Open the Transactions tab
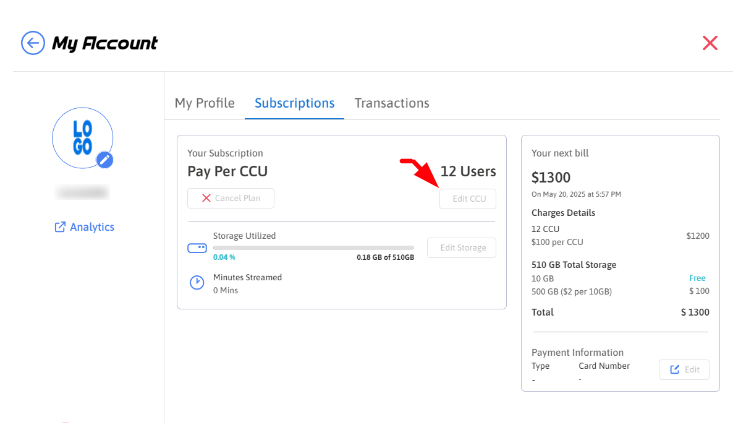Screen dimensions: 744x423 pyautogui.click(x=391, y=103)
